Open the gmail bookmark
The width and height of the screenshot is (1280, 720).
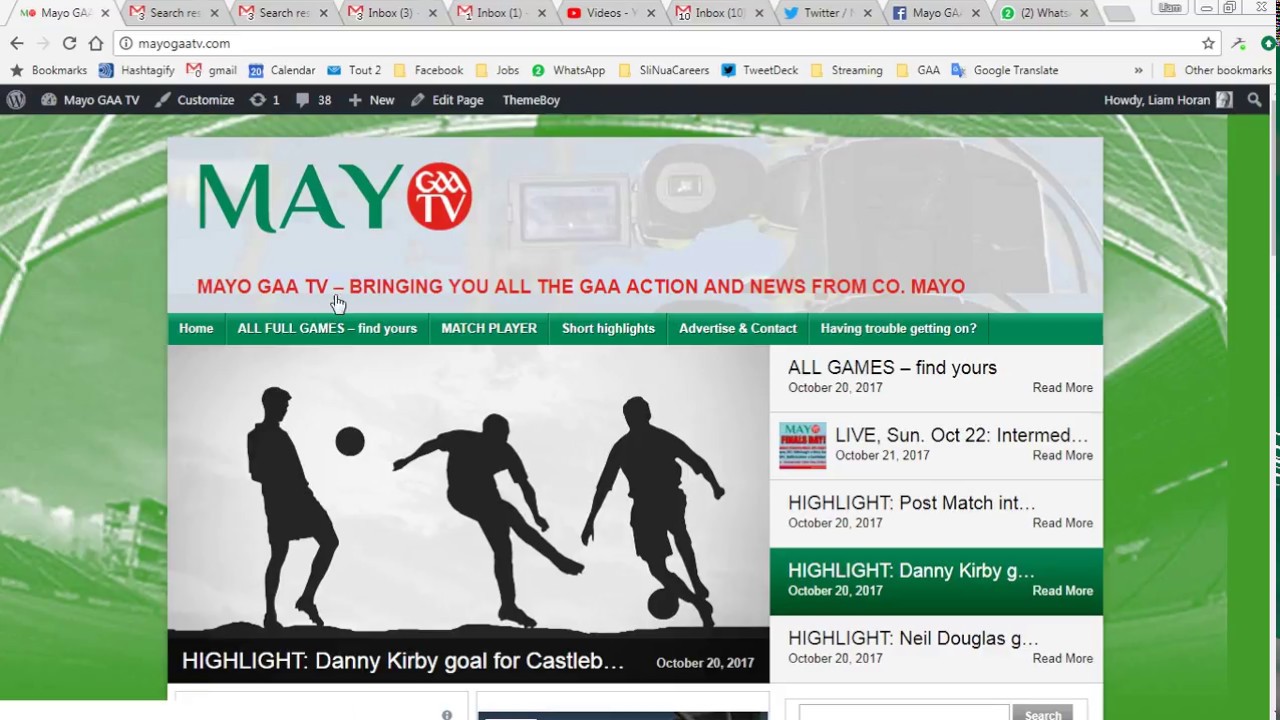(212, 70)
